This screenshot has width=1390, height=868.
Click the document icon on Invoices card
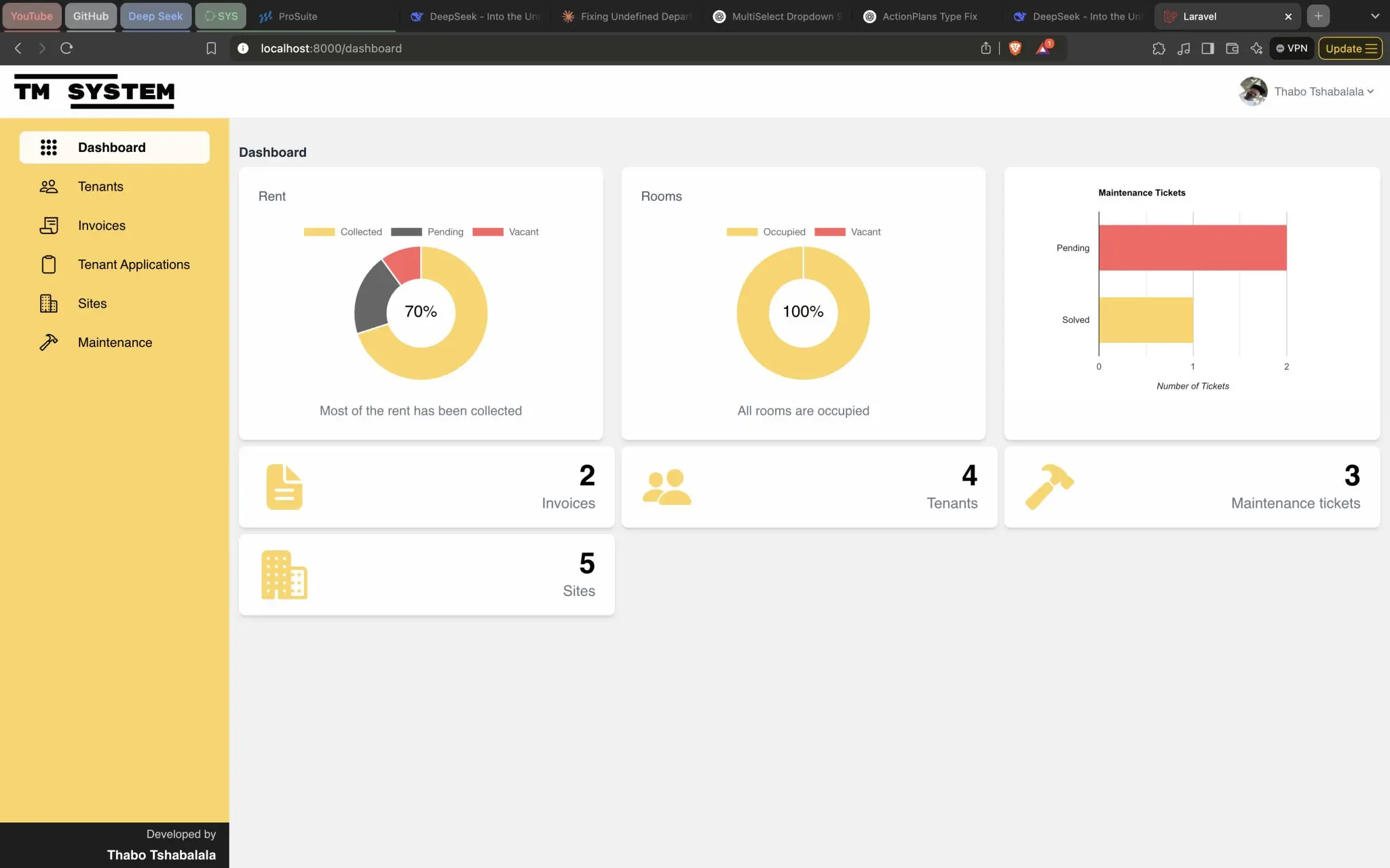pyautogui.click(x=284, y=486)
